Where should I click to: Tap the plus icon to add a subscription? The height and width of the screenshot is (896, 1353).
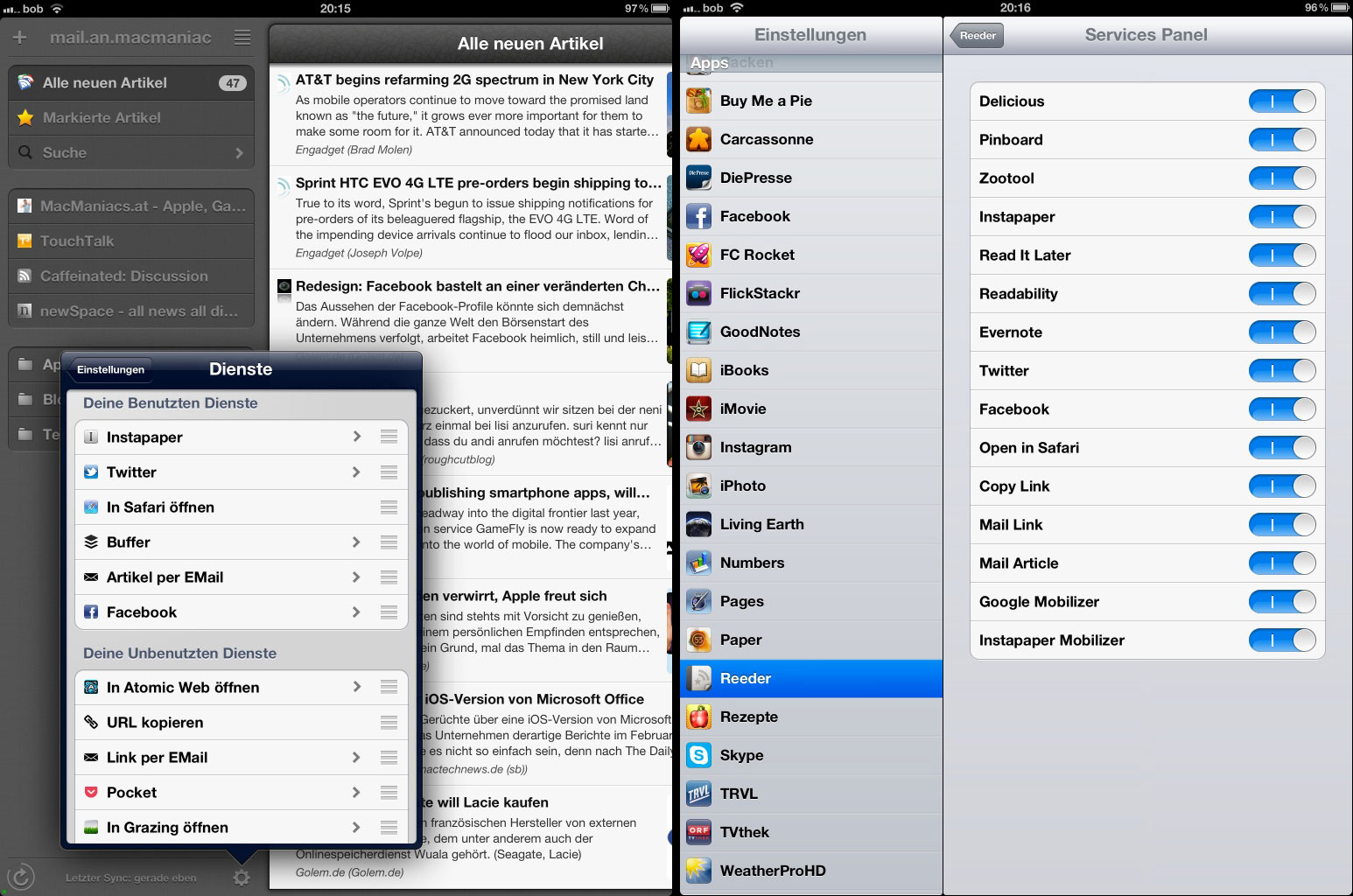point(20,38)
